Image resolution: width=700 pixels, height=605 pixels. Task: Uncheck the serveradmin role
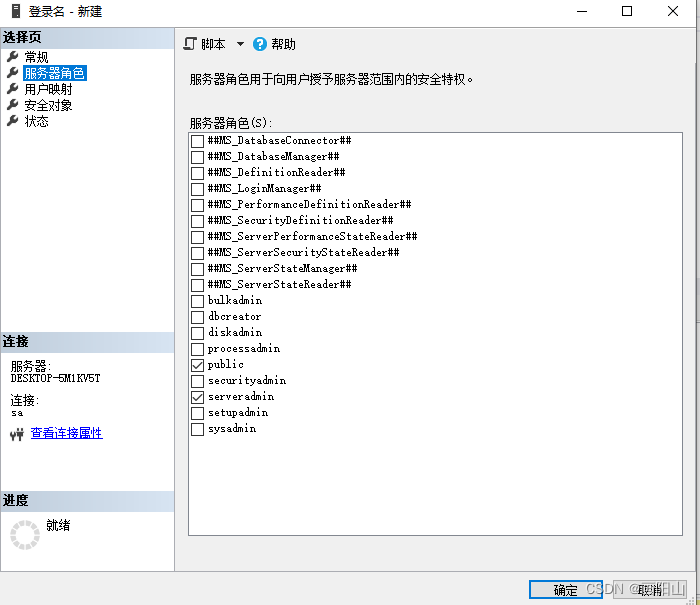(197, 397)
